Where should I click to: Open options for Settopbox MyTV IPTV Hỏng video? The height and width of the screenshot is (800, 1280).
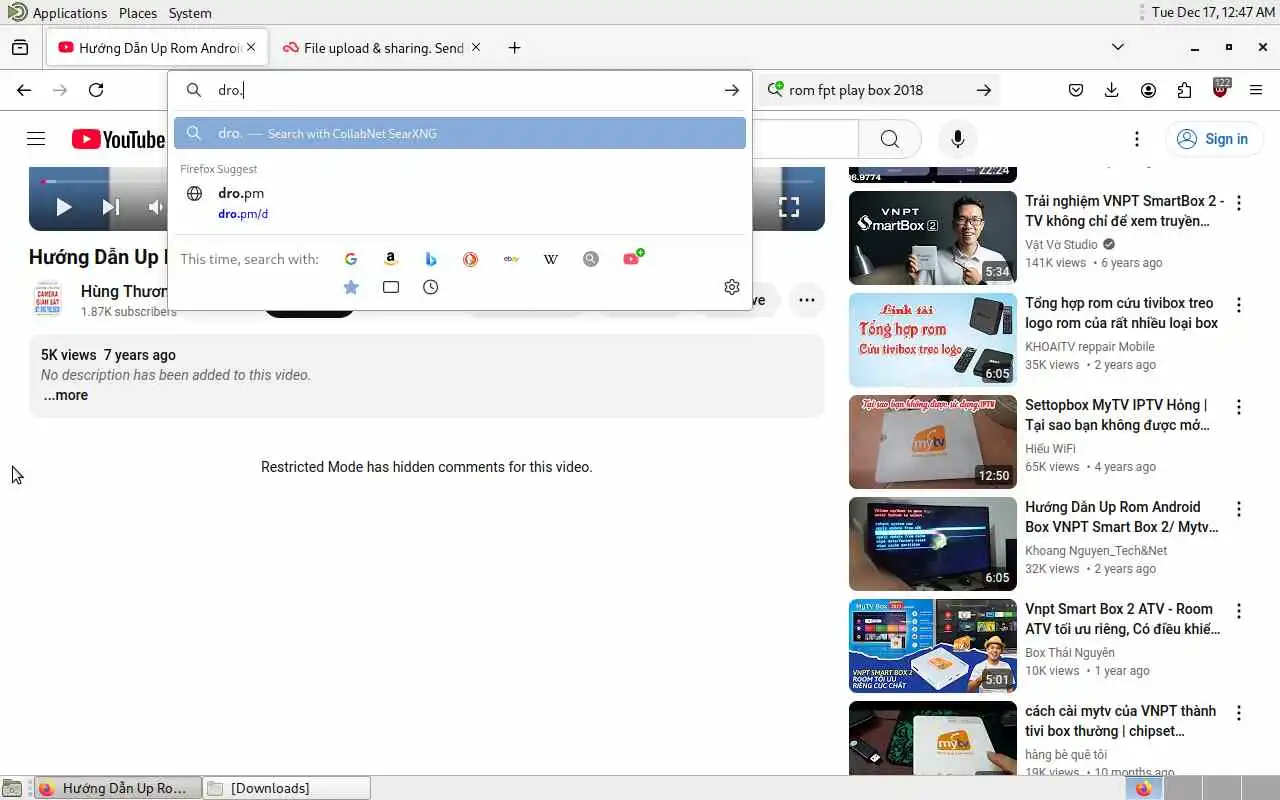tap(1239, 407)
